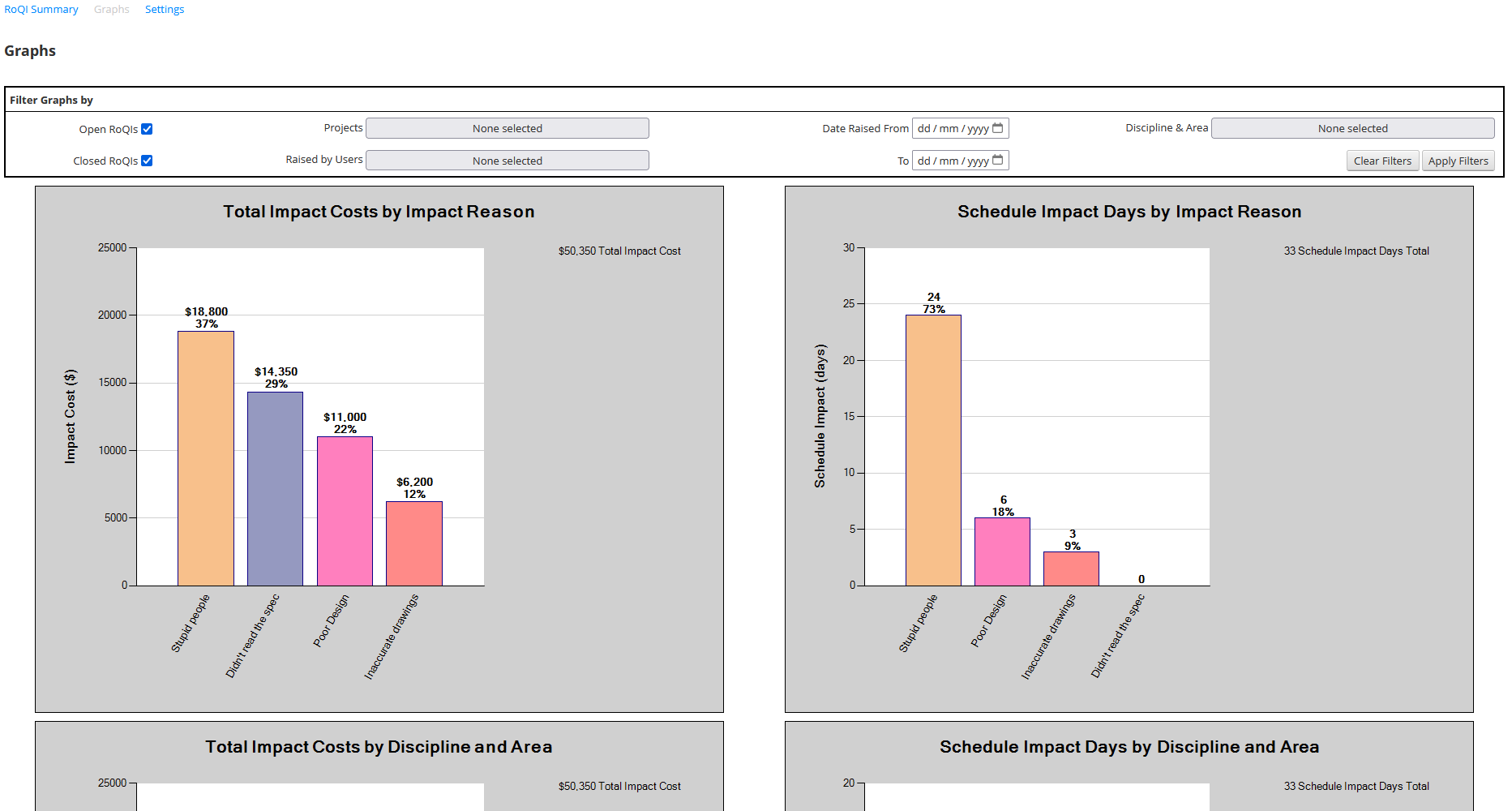This screenshot has width=1512, height=811.
Task: Open the calendar picker for Date Raised From
Action: (x=999, y=128)
